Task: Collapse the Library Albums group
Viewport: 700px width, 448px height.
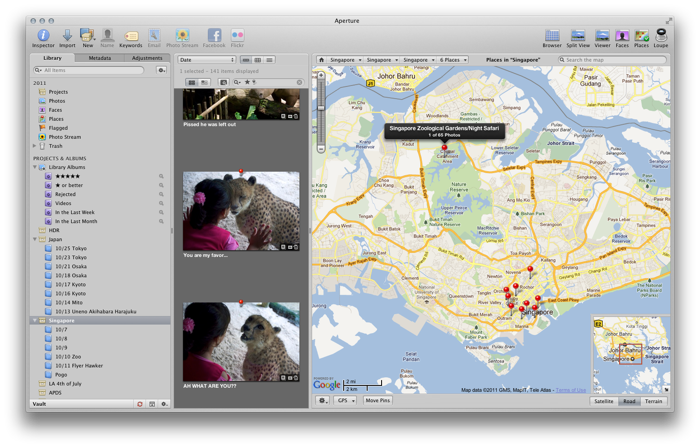Action: (35, 167)
